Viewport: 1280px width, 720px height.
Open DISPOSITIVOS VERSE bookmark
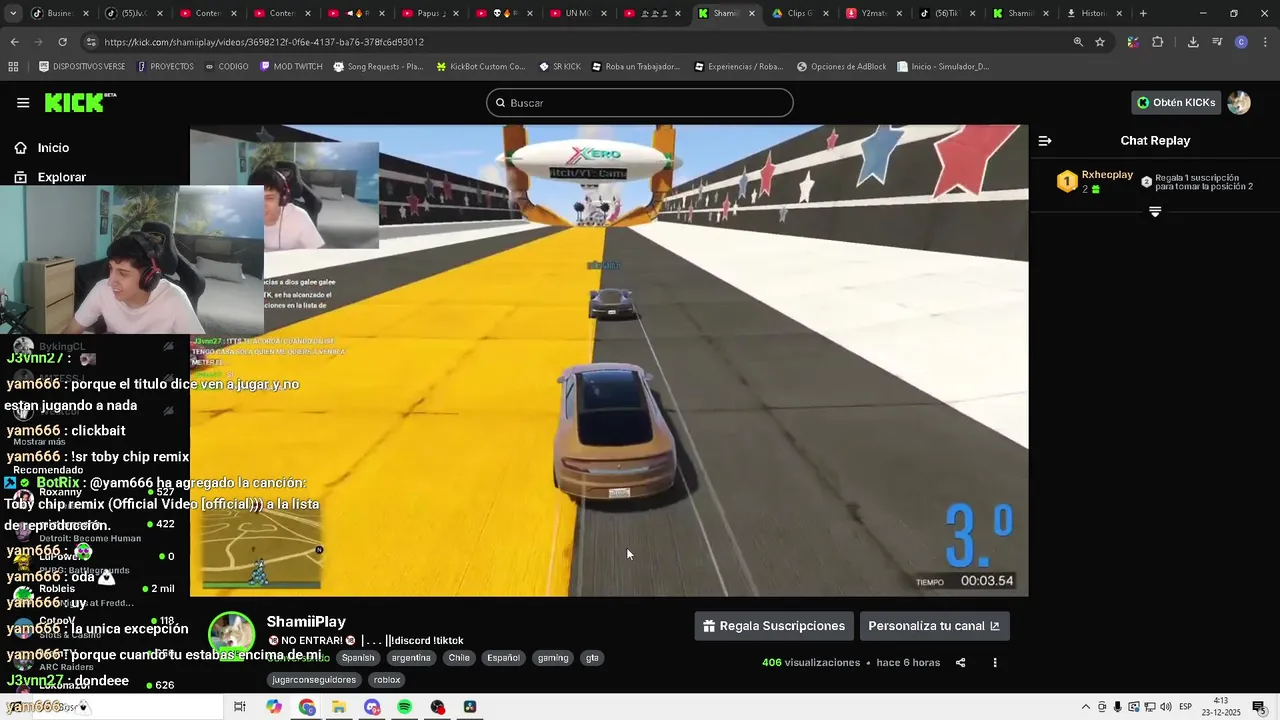[x=82, y=67]
